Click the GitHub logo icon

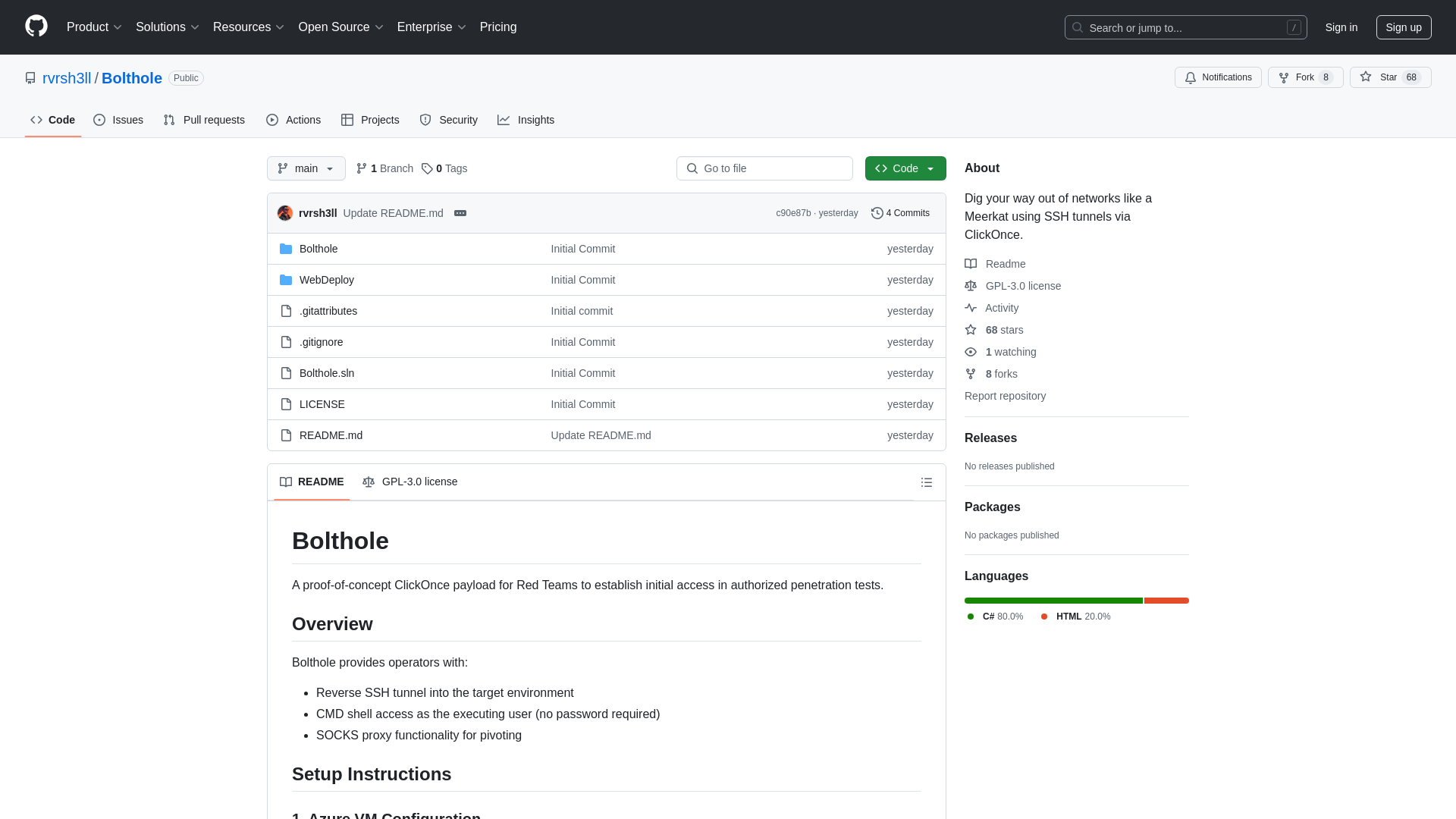[x=36, y=27]
